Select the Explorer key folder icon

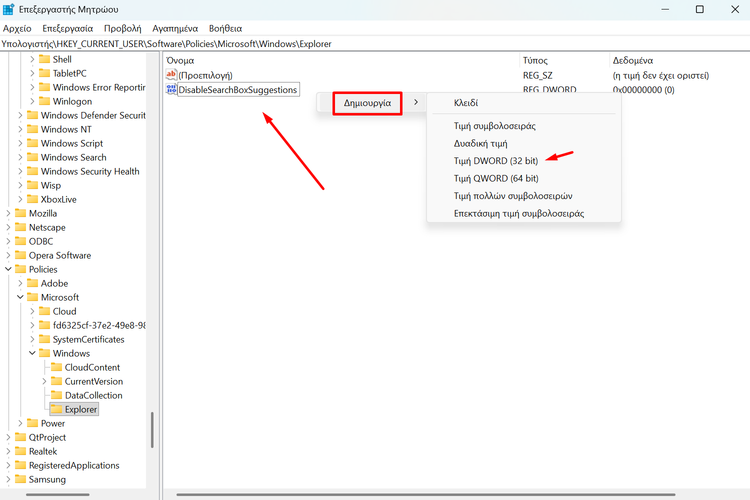56,409
